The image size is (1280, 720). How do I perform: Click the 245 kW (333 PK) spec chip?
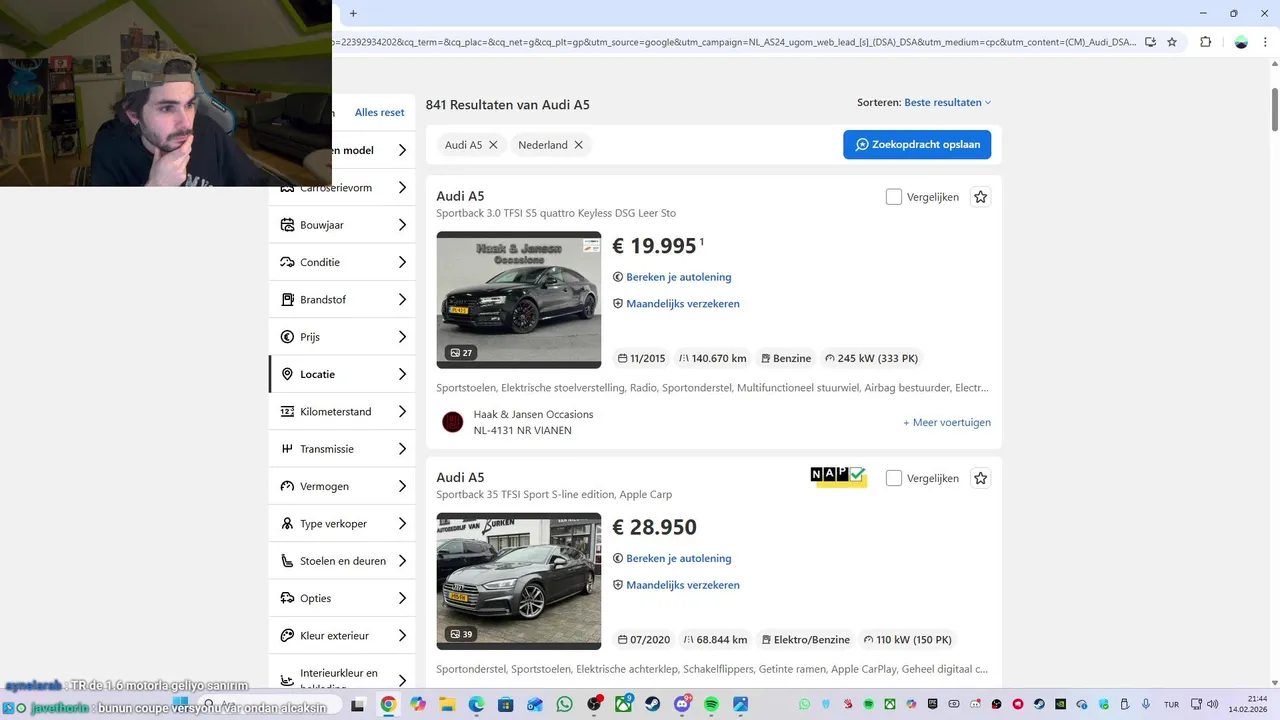(x=871, y=358)
